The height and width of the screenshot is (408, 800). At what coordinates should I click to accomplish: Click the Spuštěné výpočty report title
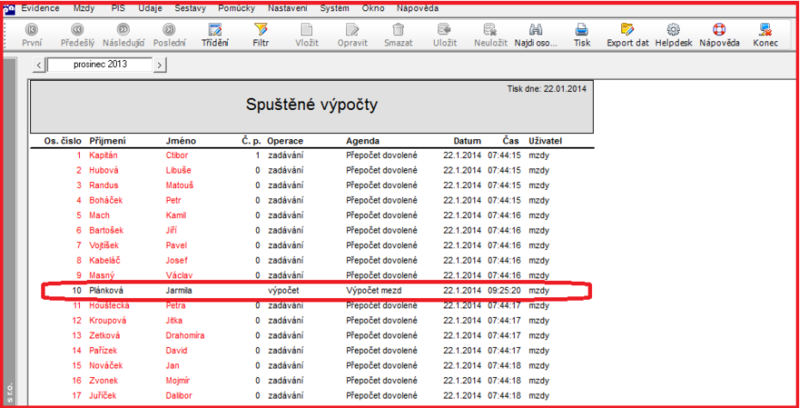(x=312, y=105)
